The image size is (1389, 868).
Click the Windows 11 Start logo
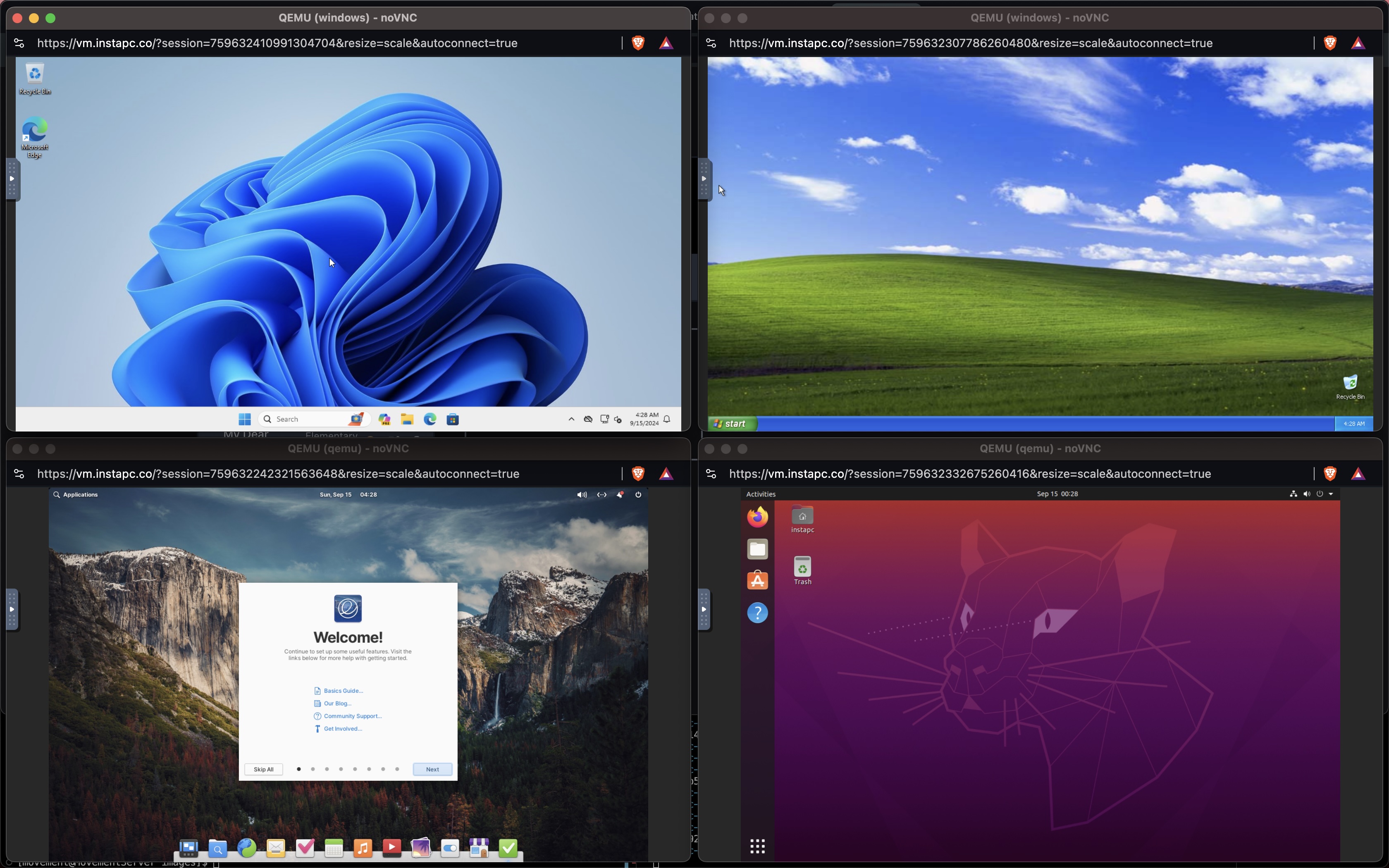pyautogui.click(x=244, y=419)
